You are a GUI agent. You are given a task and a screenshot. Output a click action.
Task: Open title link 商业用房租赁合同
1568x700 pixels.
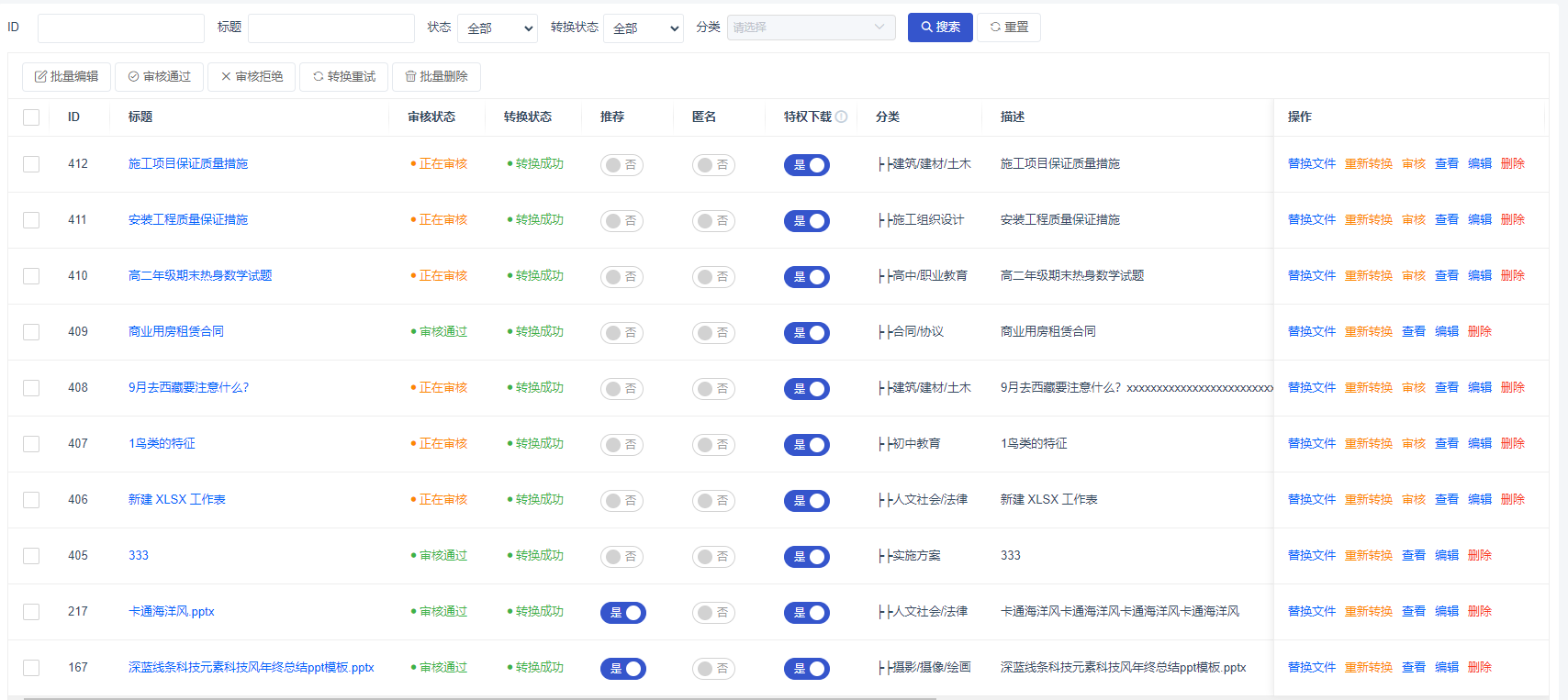[176, 331]
